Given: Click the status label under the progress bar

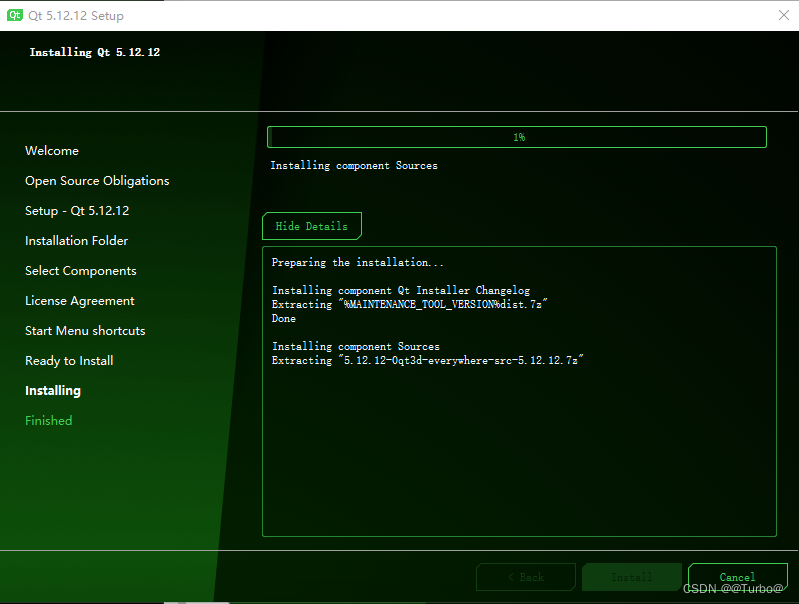Looking at the screenshot, I should coord(354,166).
